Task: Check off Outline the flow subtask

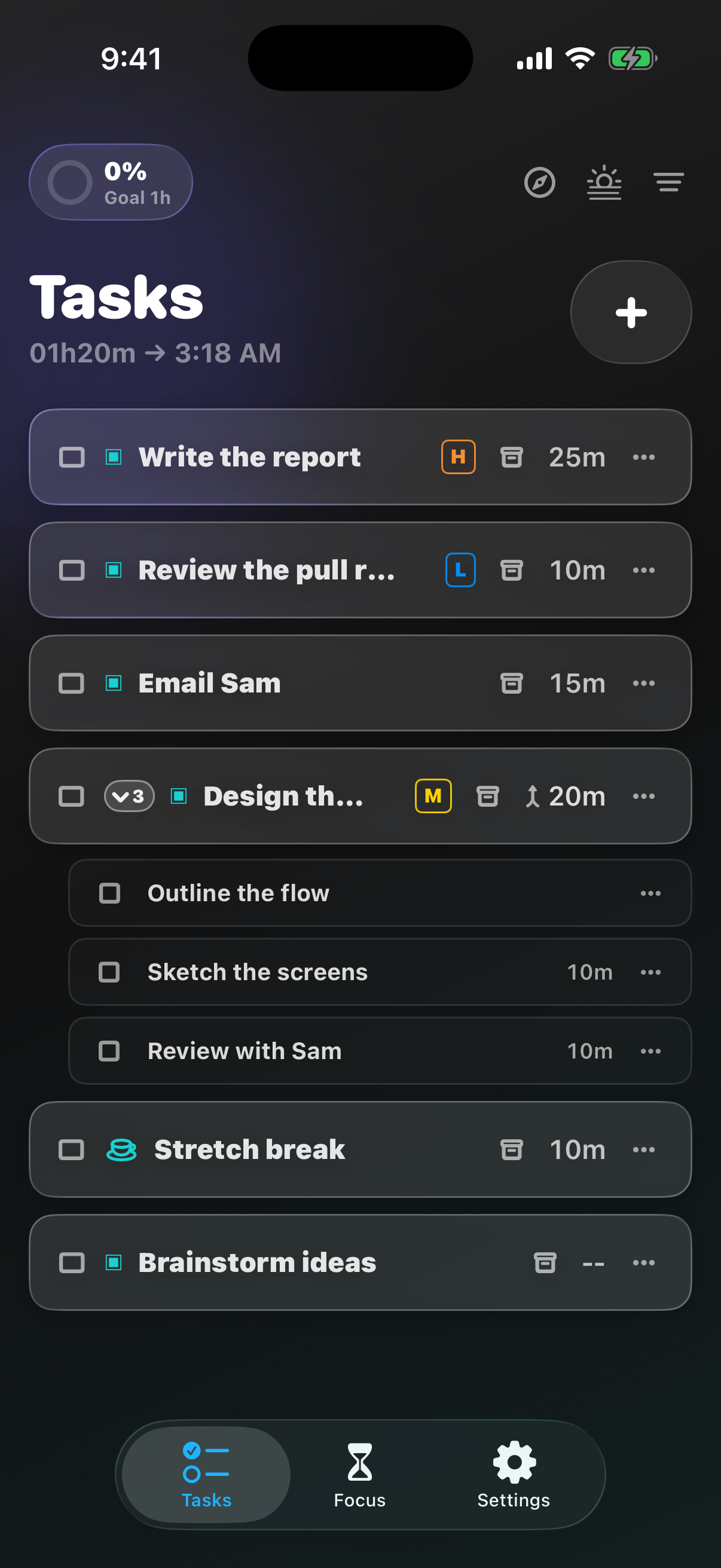Action: [x=109, y=893]
